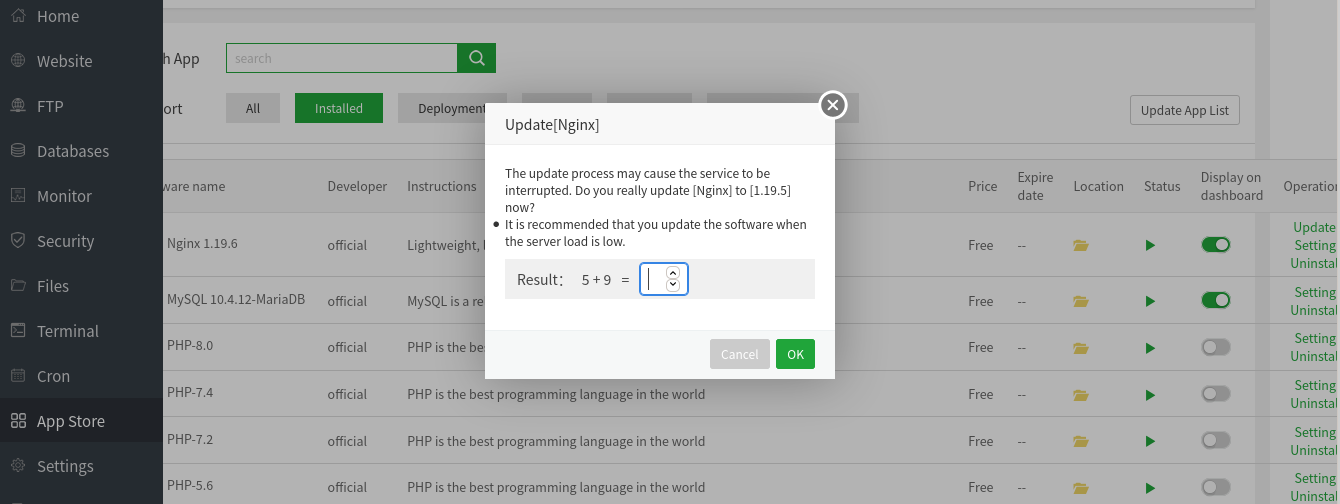Click Update link for Nginx row
1340x504 pixels.
(1314, 227)
